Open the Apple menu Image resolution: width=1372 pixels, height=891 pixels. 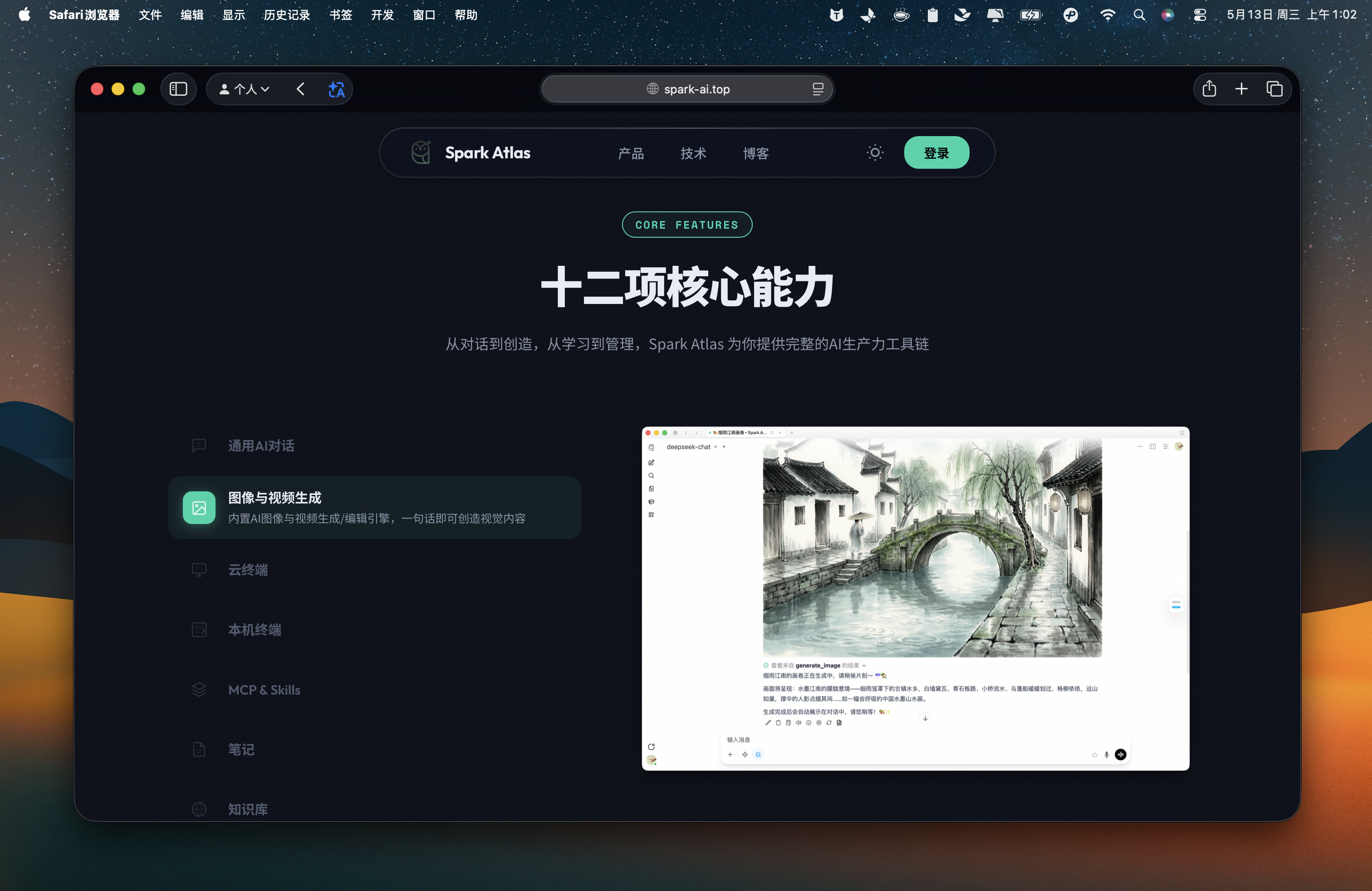click(24, 15)
